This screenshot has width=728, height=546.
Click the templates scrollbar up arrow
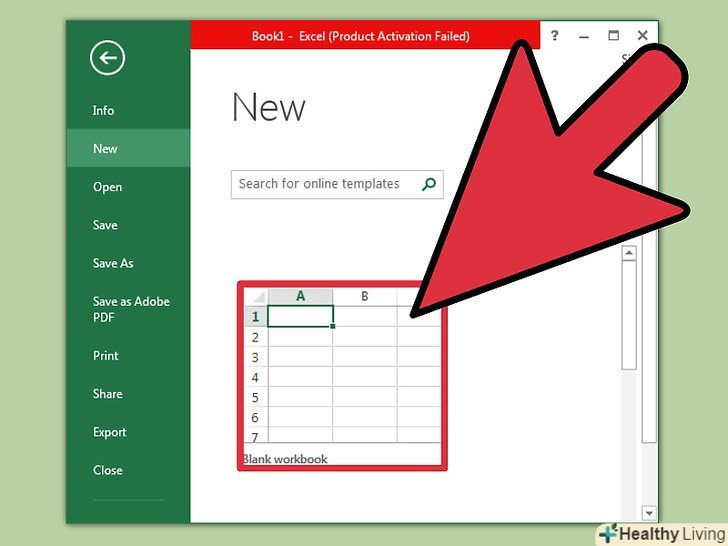(x=629, y=253)
